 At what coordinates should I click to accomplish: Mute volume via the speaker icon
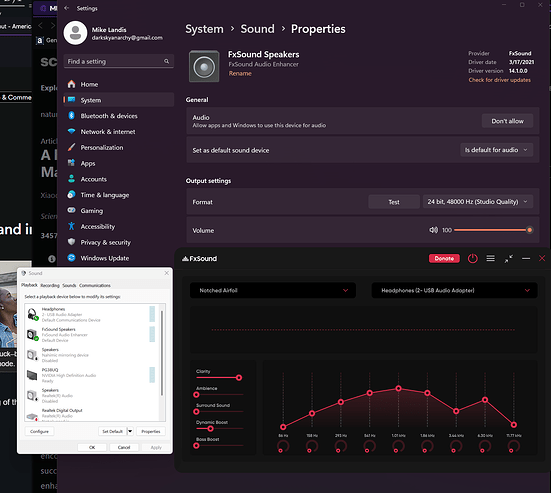(433, 230)
